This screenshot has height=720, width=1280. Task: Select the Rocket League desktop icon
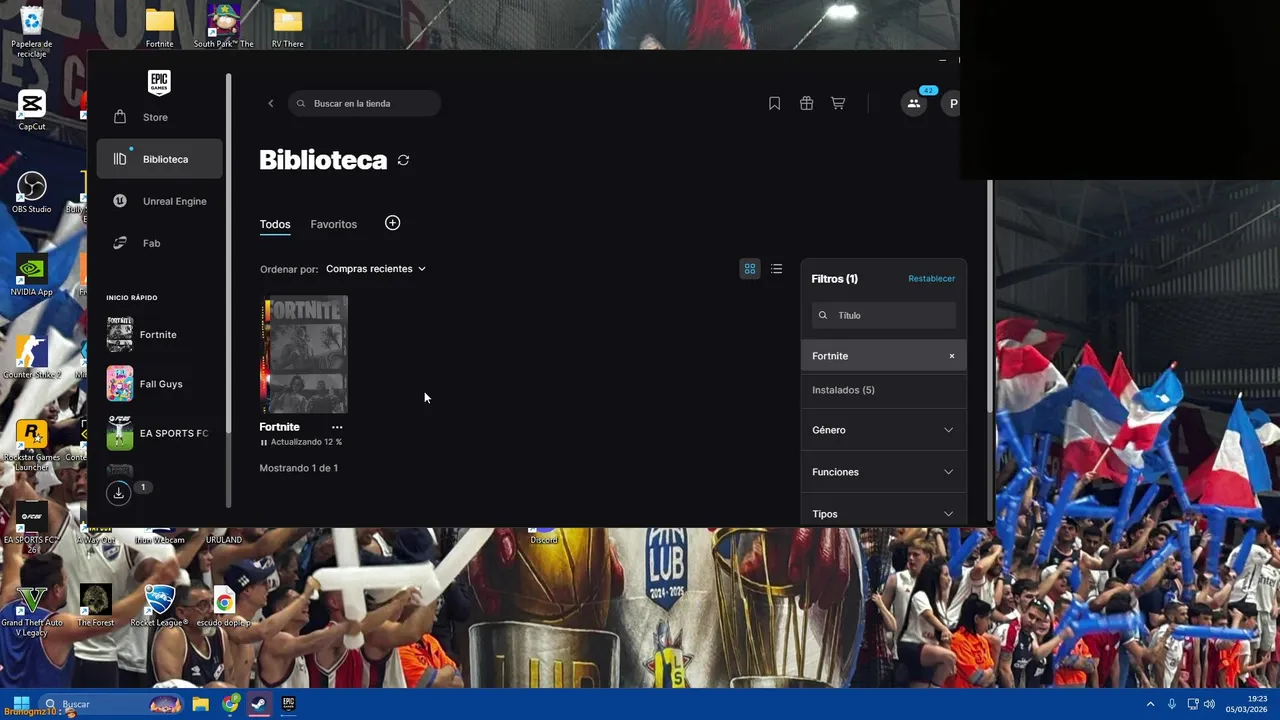(159, 605)
